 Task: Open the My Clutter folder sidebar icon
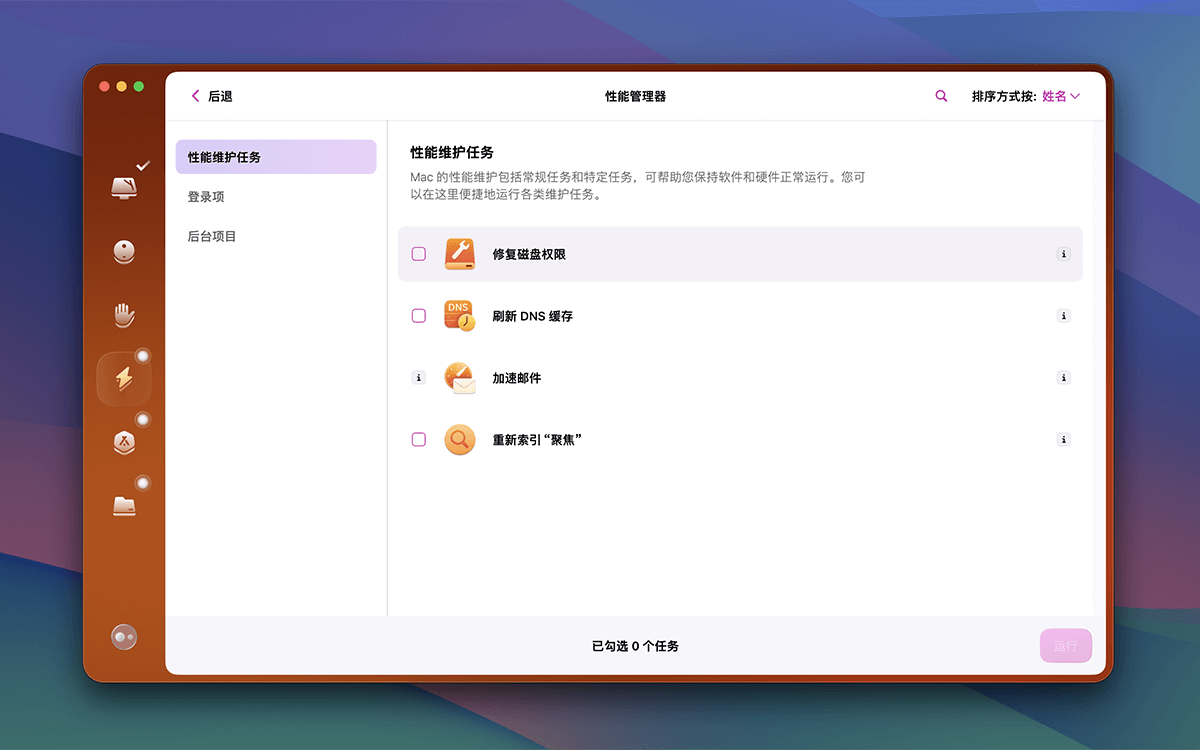click(124, 506)
